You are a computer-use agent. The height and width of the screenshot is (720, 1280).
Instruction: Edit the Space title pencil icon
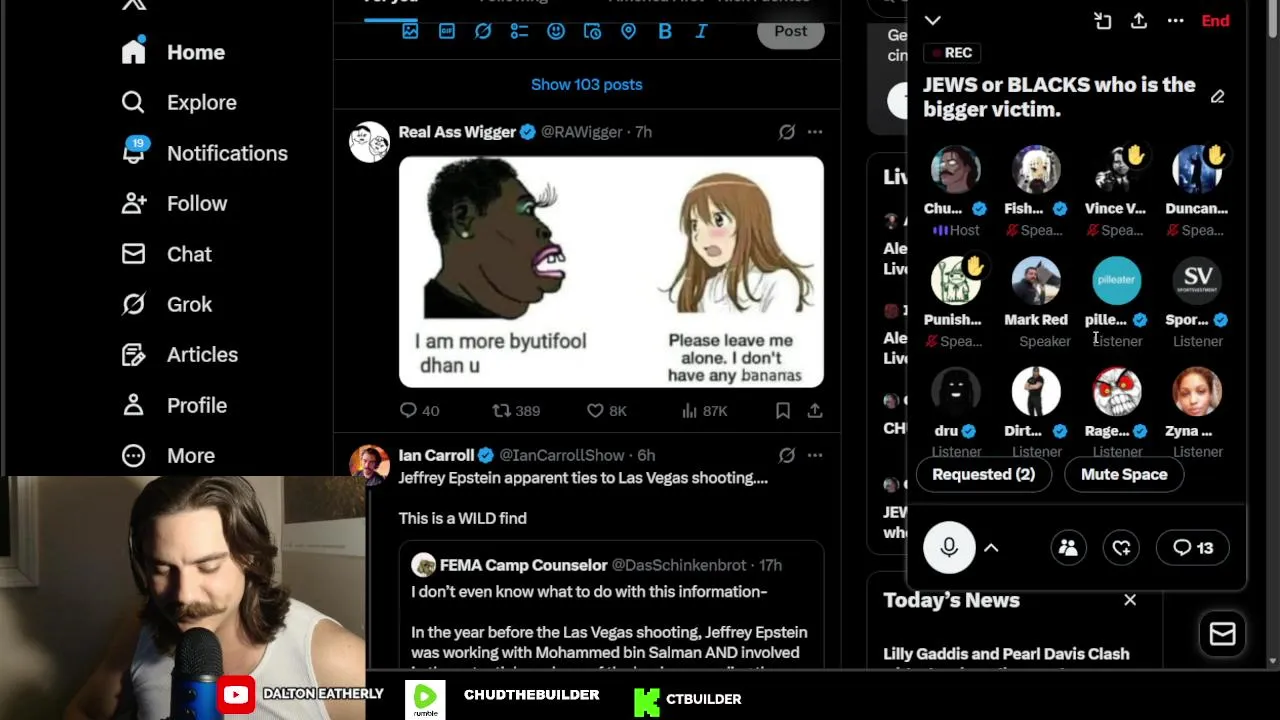click(x=1217, y=97)
